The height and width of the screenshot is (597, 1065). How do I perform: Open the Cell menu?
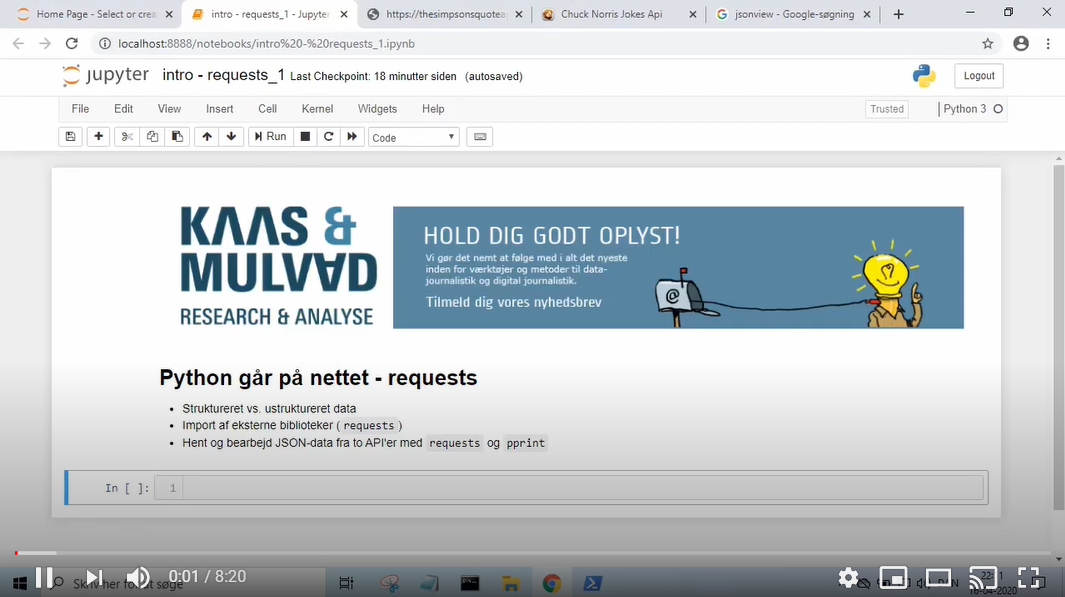point(268,109)
